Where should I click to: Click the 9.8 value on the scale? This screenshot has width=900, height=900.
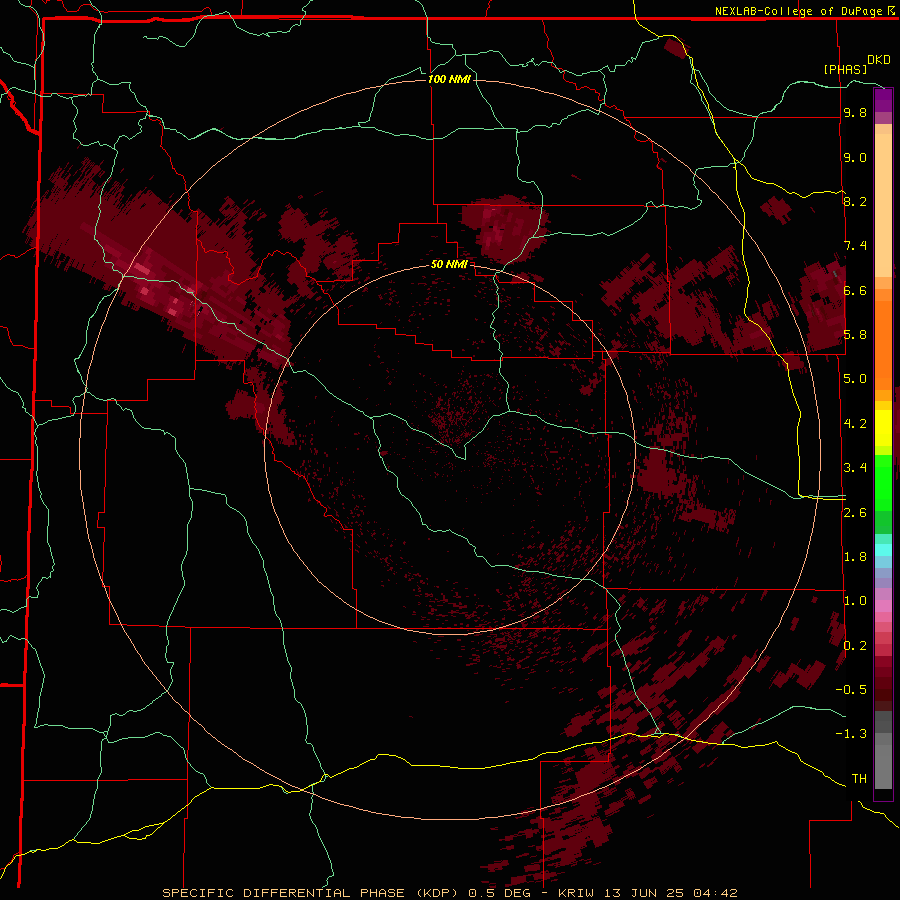(x=855, y=113)
